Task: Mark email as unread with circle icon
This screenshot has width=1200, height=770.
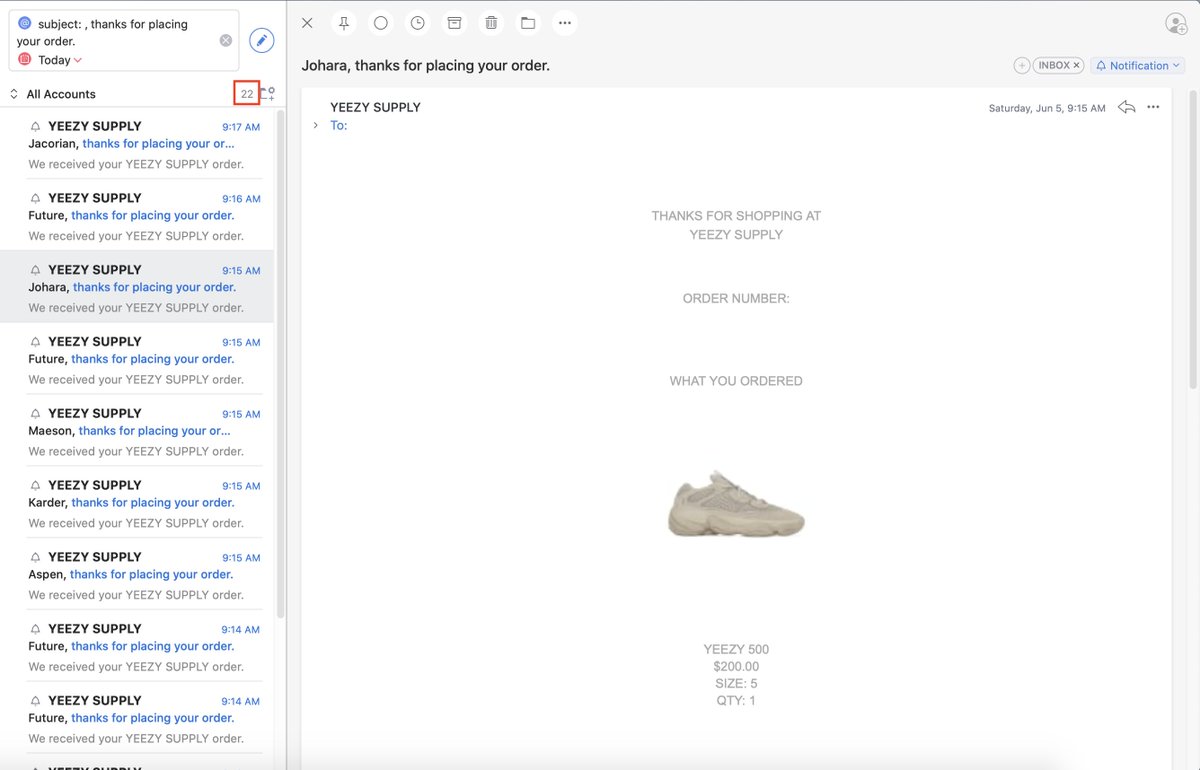Action: pyautogui.click(x=381, y=23)
